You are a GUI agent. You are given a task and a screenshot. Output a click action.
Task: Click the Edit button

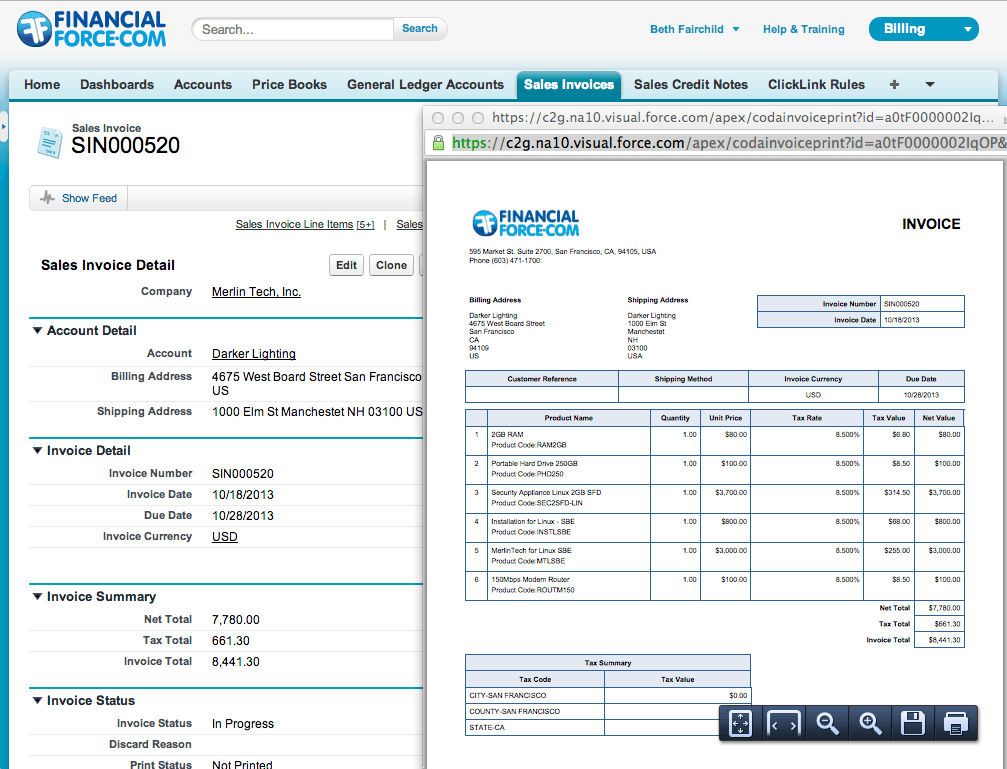click(x=346, y=265)
